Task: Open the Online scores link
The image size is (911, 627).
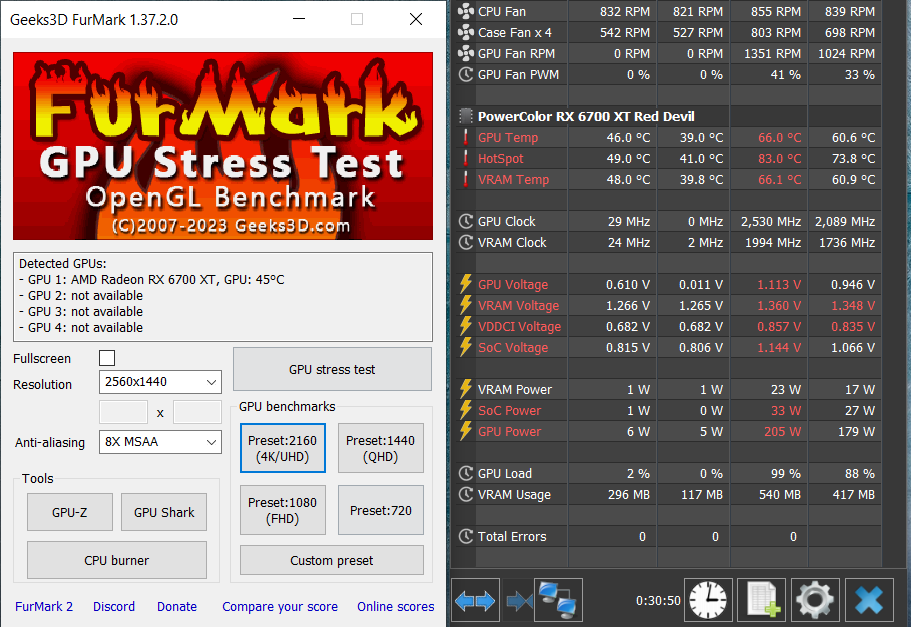Action: click(x=396, y=607)
